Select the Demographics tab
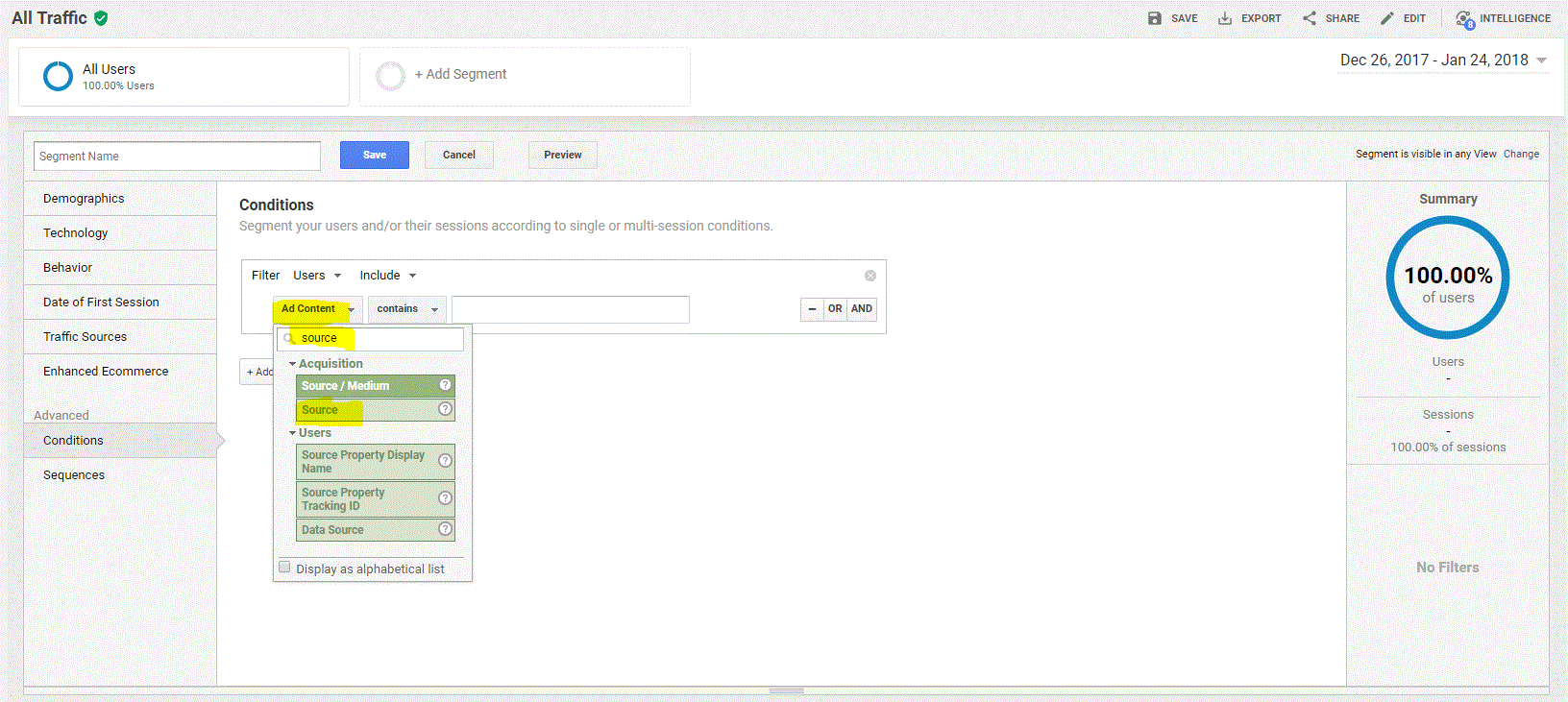 [84, 199]
